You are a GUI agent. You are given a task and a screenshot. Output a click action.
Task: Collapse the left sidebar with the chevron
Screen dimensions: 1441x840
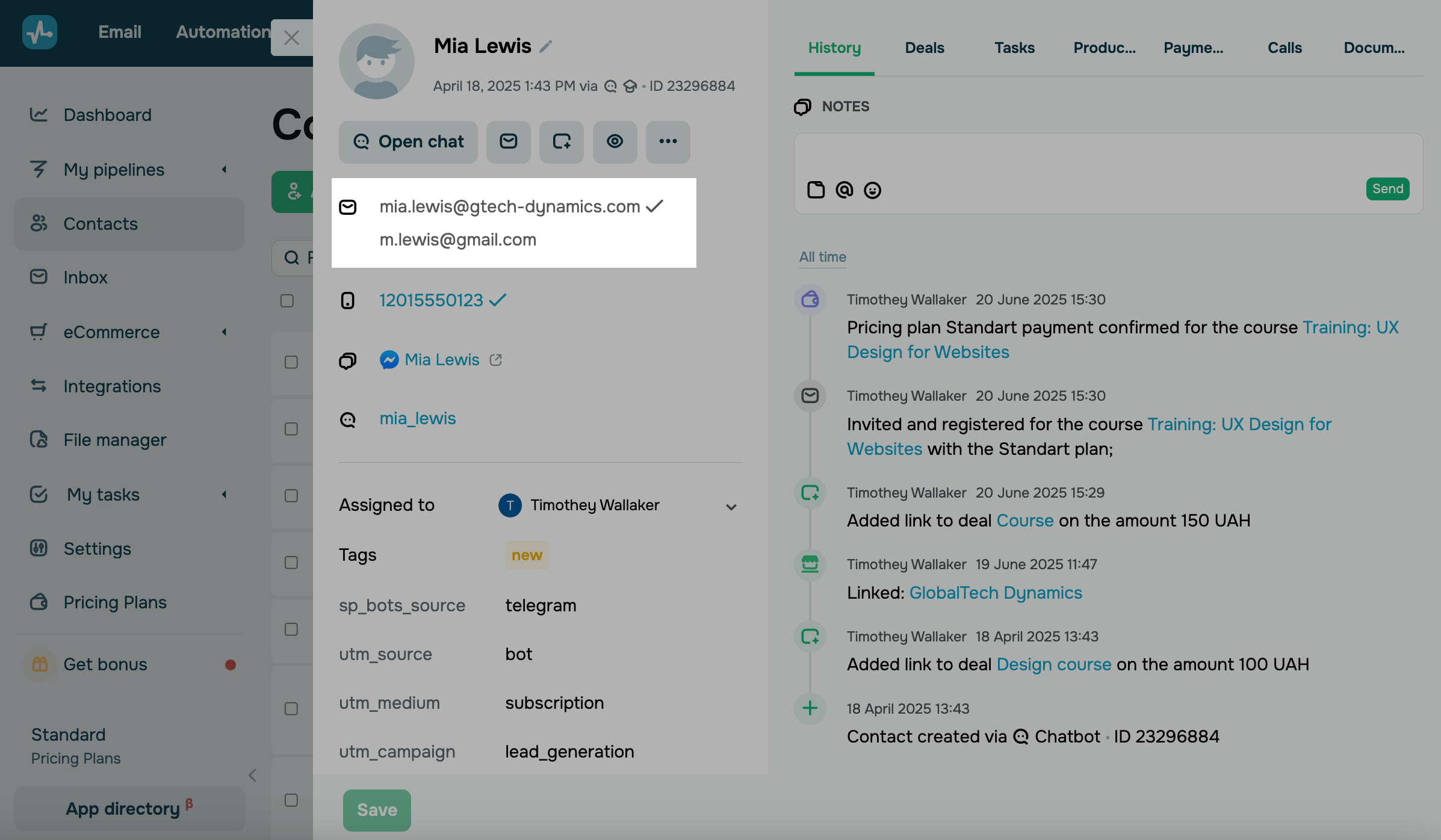pos(252,775)
